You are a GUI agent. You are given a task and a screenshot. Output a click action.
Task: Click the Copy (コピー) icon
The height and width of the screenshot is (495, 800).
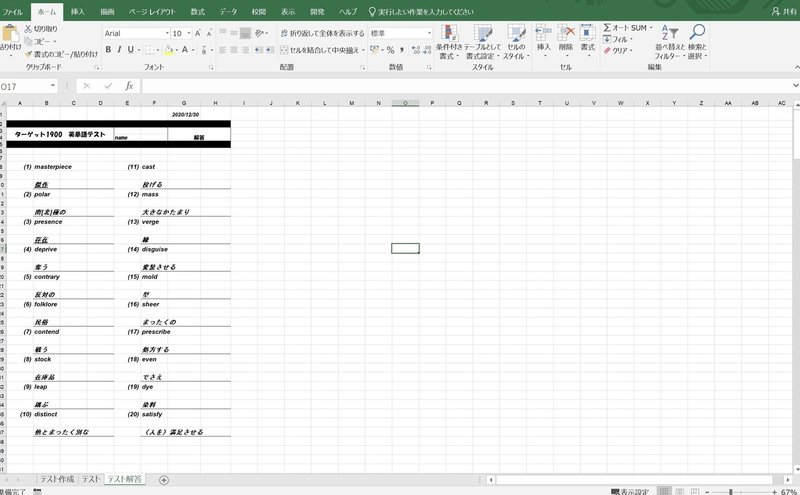29,41
